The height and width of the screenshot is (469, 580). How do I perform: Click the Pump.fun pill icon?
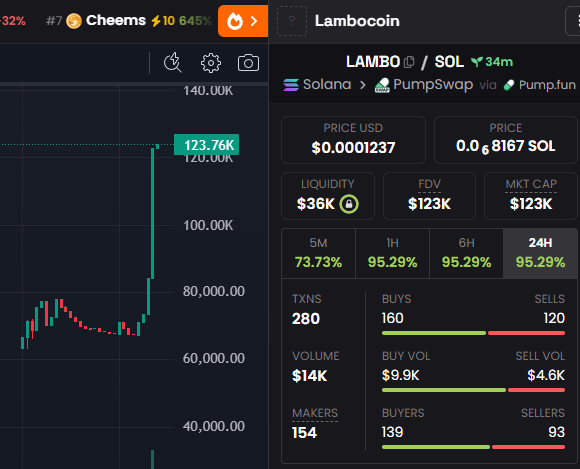click(x=509, y=85)
